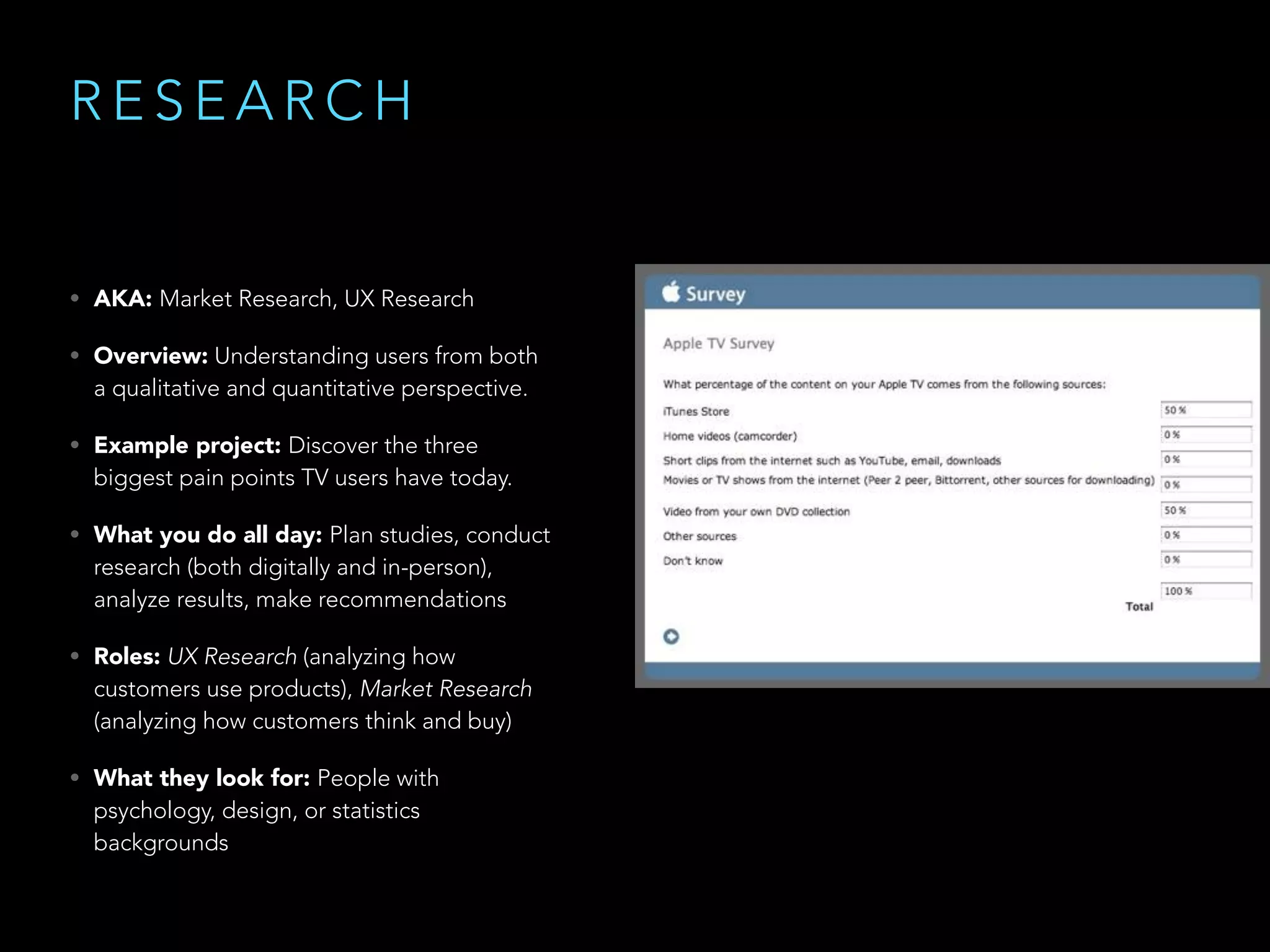Select the DVD collection percentage field
The width and height of the screenshot is (1270, 952).
point(1206,510)
